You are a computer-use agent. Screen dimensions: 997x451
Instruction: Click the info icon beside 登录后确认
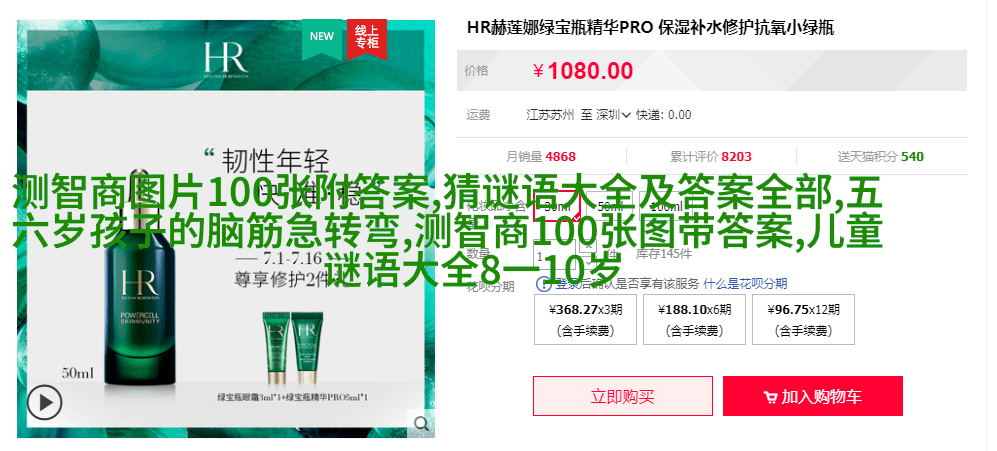point(544,284)
